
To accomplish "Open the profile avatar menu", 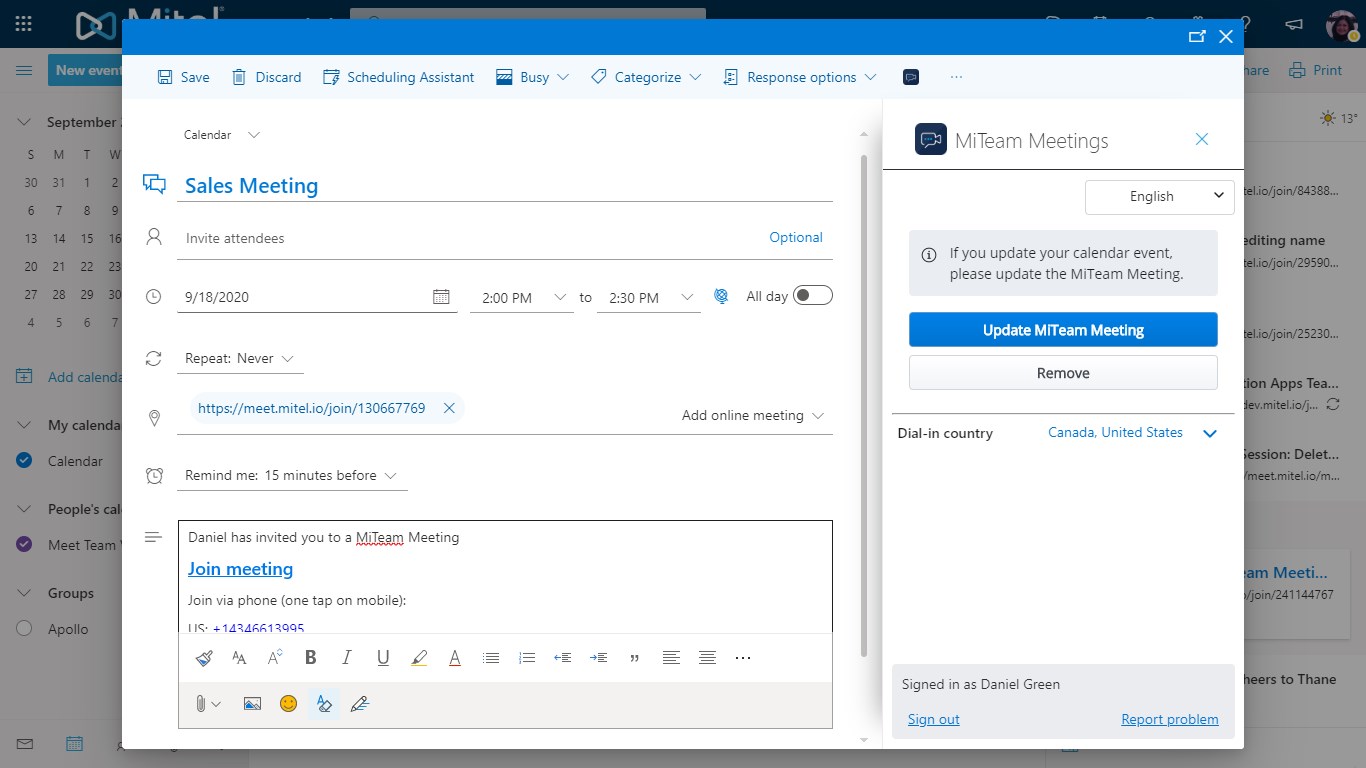I will pyautogui.click(x=1342, y=26).
